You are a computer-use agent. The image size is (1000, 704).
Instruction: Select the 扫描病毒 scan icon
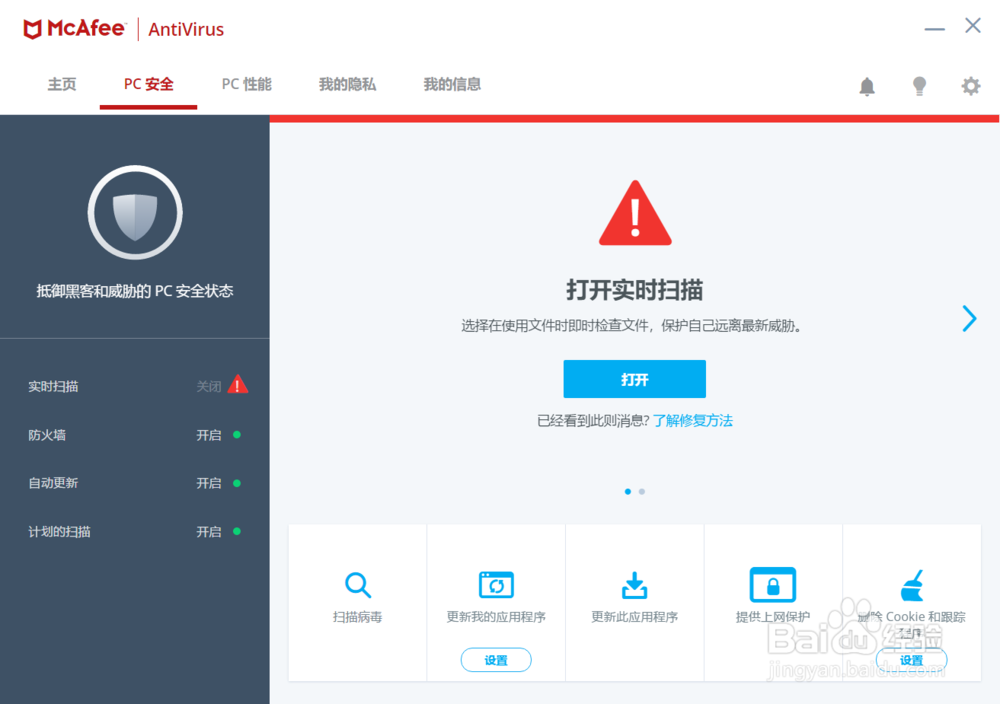coord(357,585)
